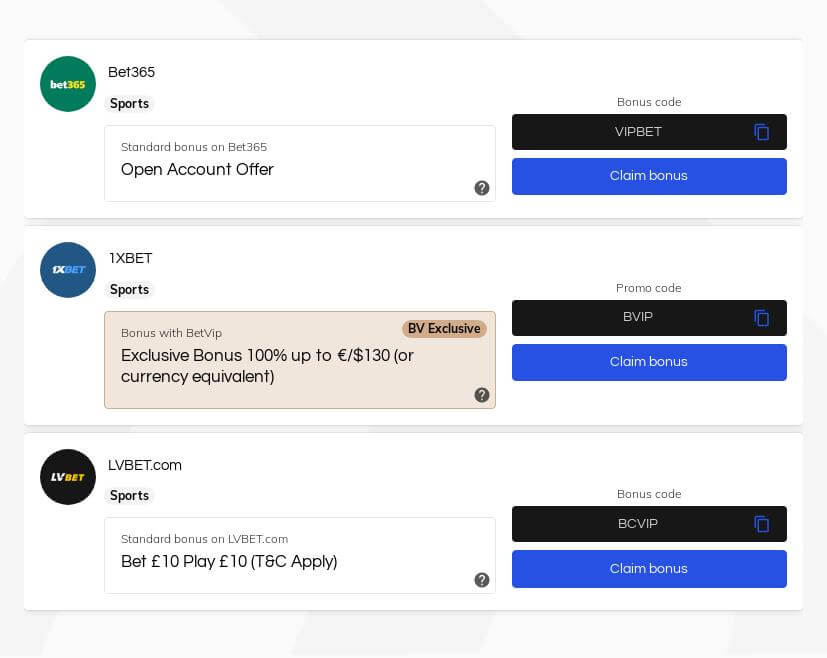Open help icon on LVBET offer
The image size is (827, 658).
click(482, 580)
